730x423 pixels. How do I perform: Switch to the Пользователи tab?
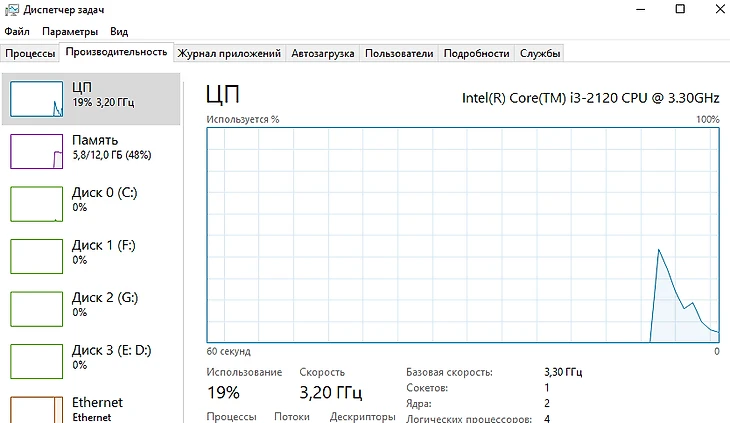click(399, 53)
